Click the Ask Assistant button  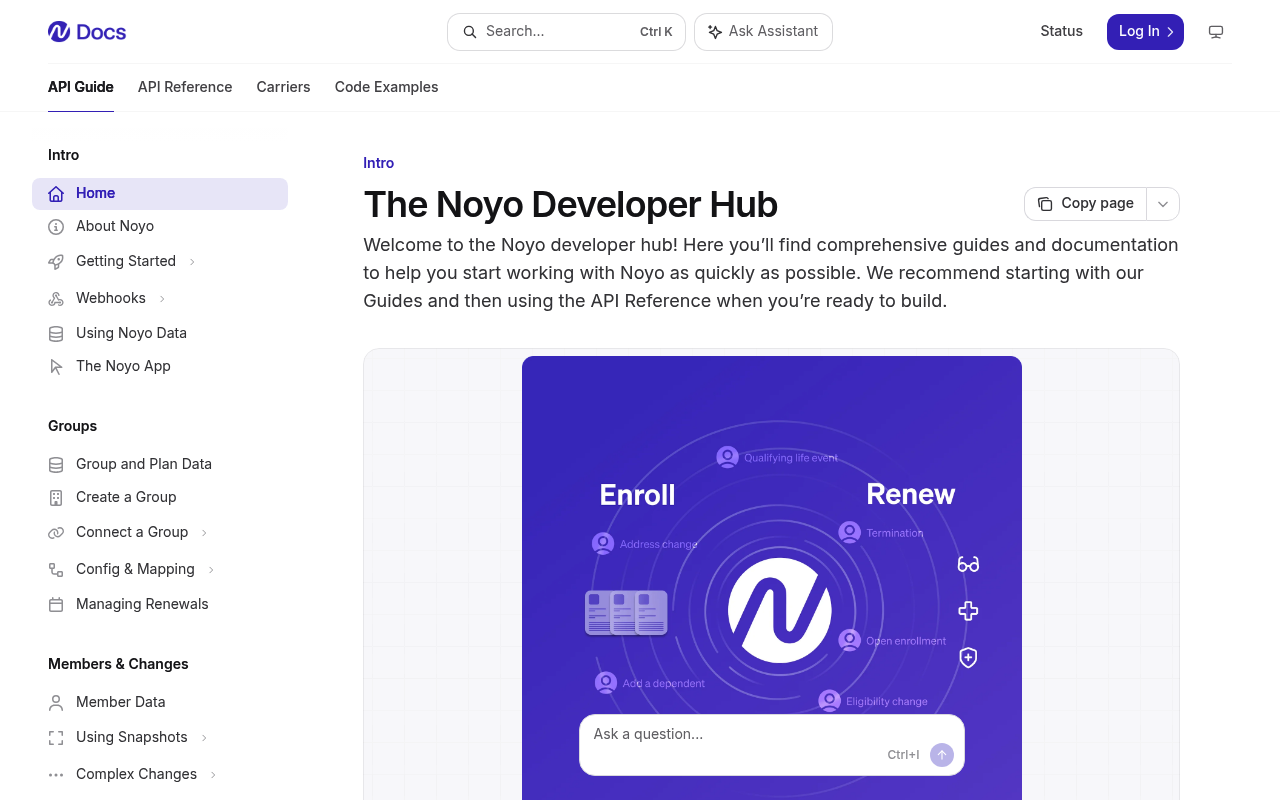coord(763,32)
